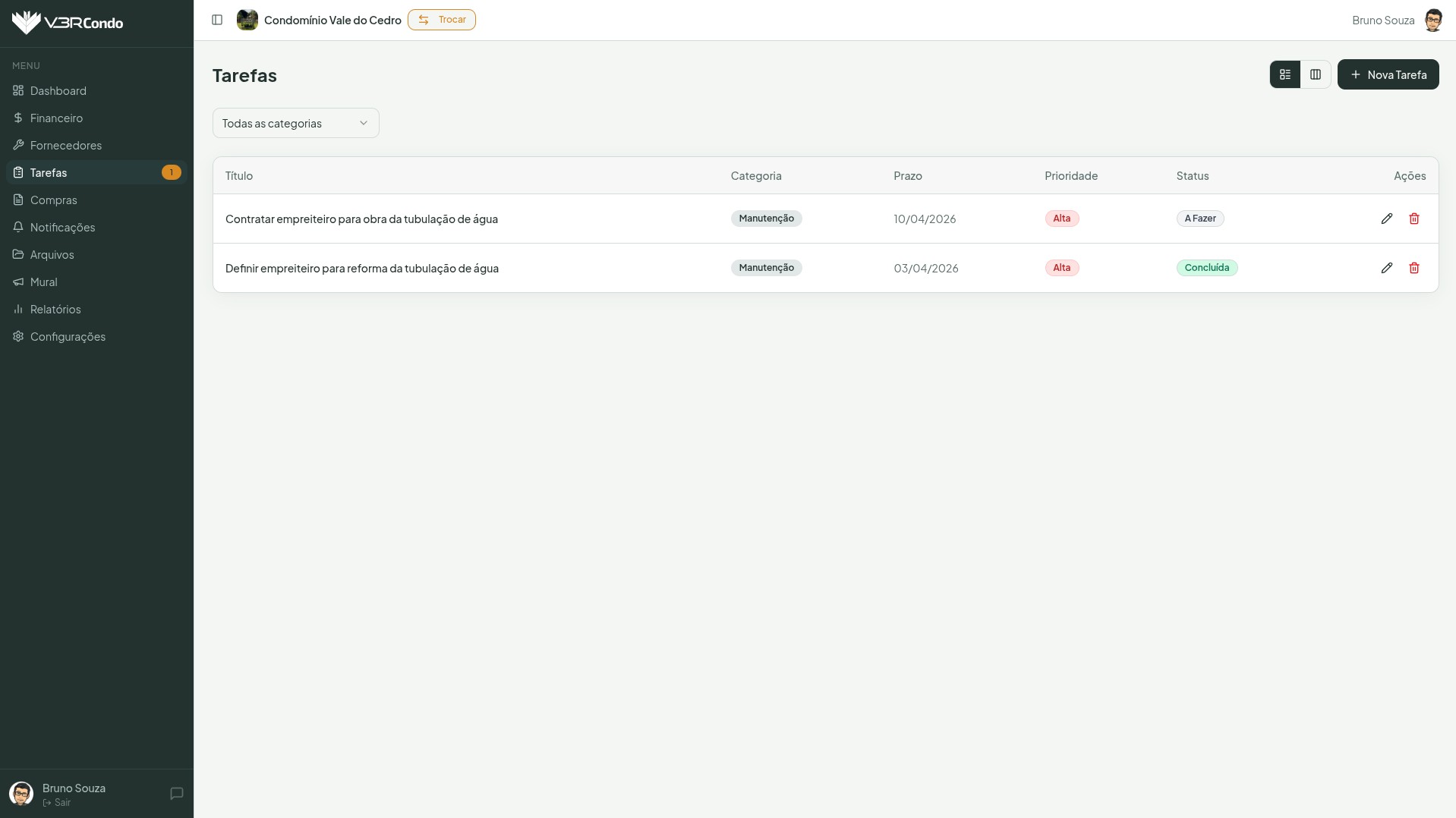The width and height of the screenshot is (1456, 818).
Task: Open the 'Todas as categorias' filter dropdown
Action: (x=295, y=123)
